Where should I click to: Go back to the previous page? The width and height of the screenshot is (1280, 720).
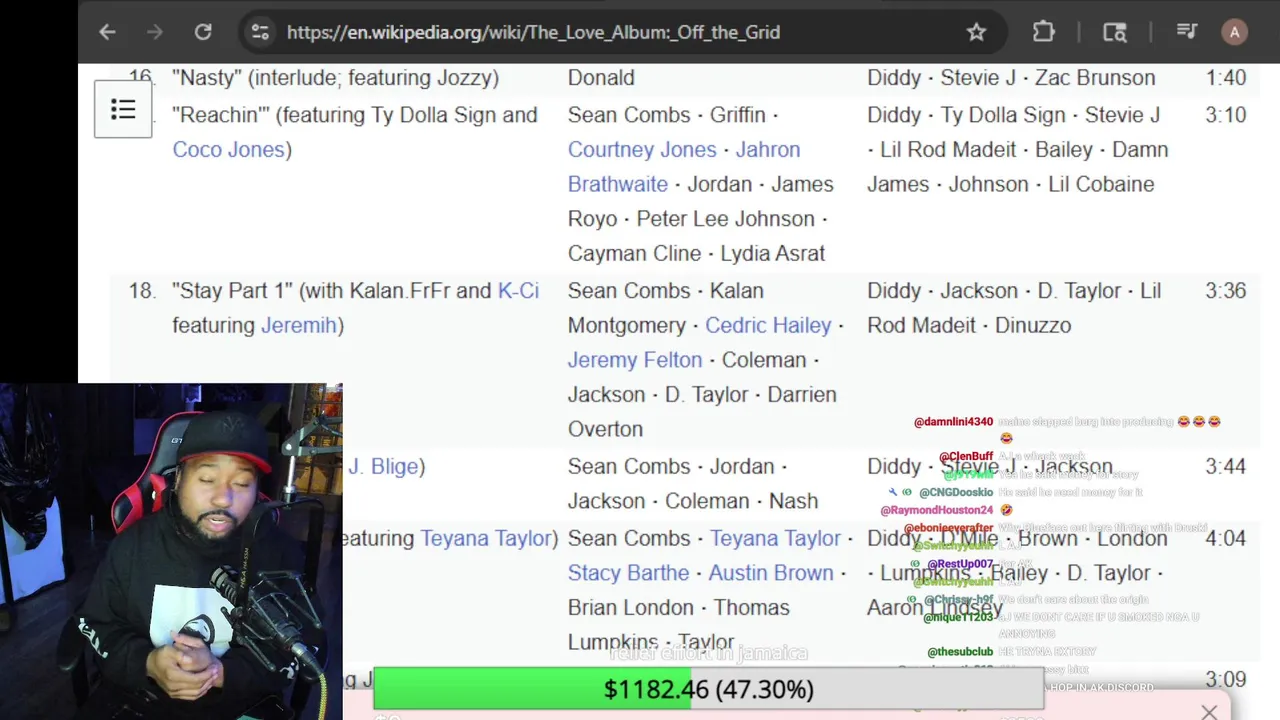pos(107,32)
